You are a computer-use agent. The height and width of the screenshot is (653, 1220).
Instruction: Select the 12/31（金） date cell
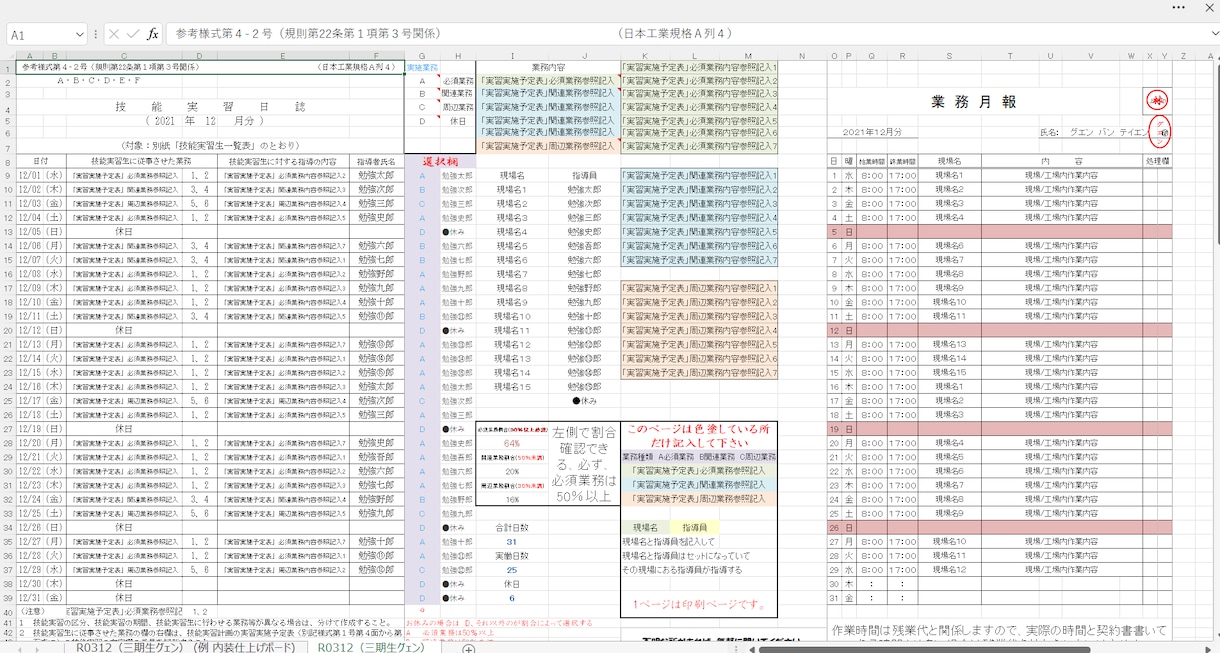pyautogui.click(x=41, y=596)
